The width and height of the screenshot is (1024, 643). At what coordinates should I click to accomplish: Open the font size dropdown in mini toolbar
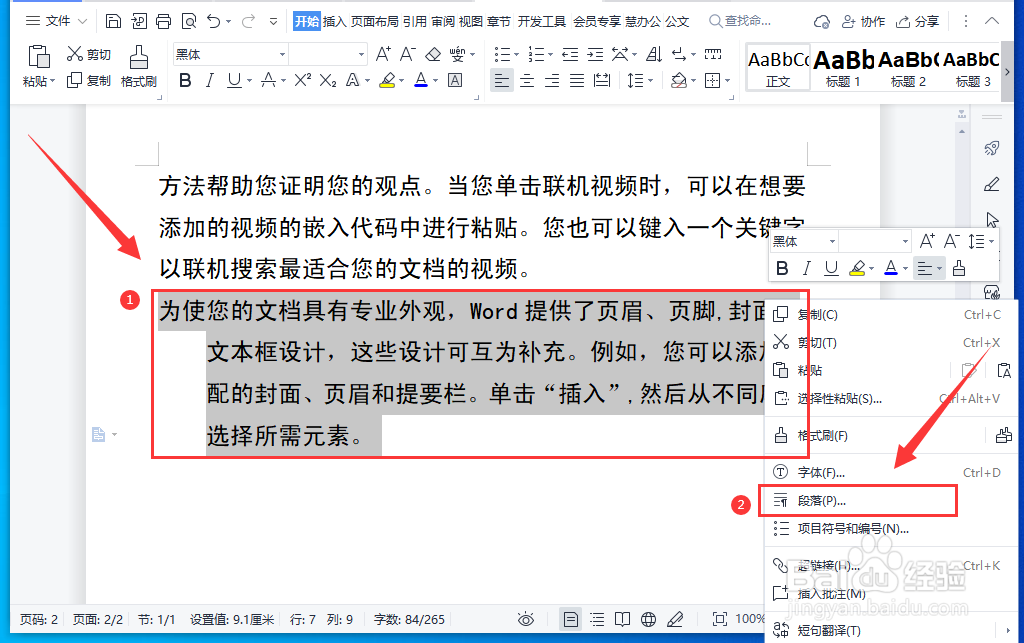pyautogui.click(x=905, y=242)
